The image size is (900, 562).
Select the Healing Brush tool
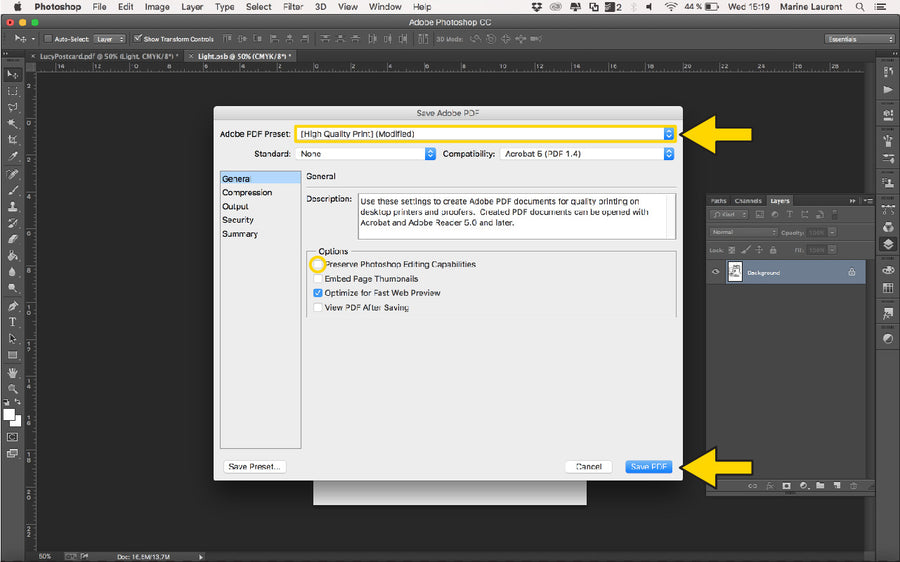pyautogui.click(x=12, y=174)
